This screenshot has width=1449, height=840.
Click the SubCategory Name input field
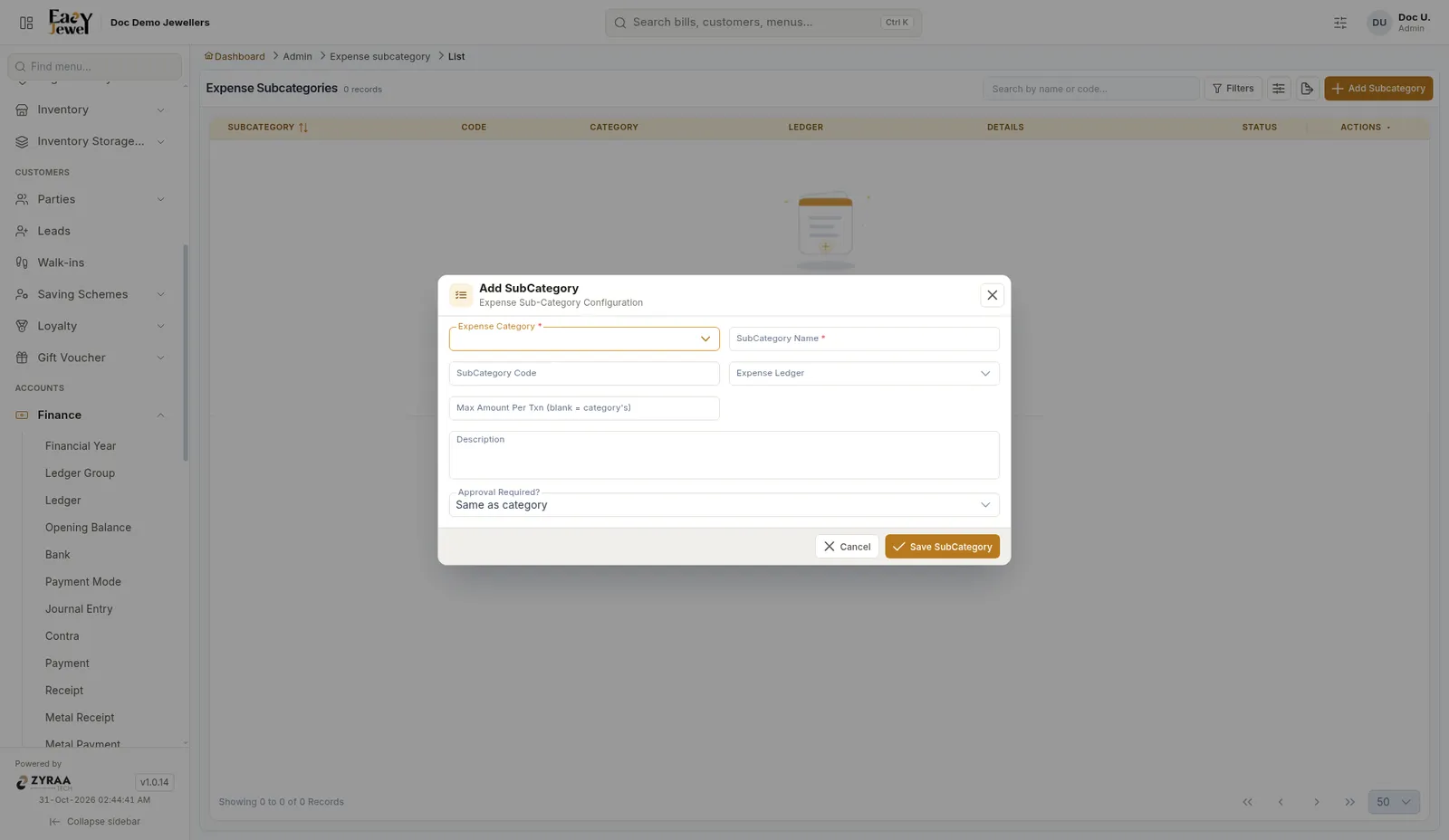pyautogui.click(x=864, y=339)
